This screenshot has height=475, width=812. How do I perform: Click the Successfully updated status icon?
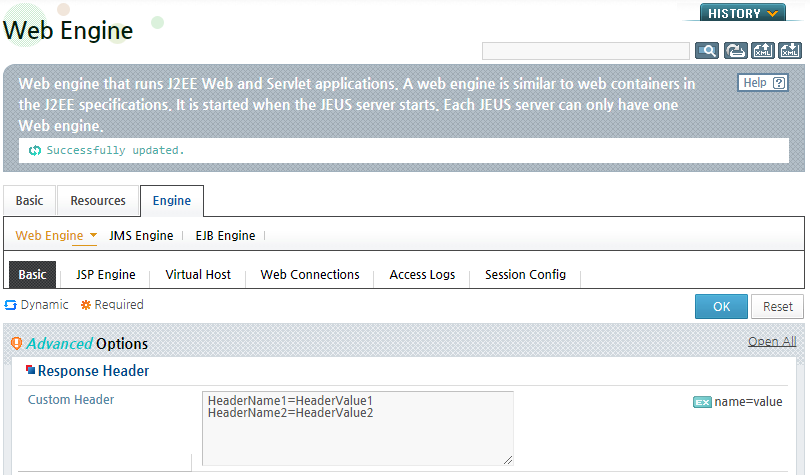point(35,151)
